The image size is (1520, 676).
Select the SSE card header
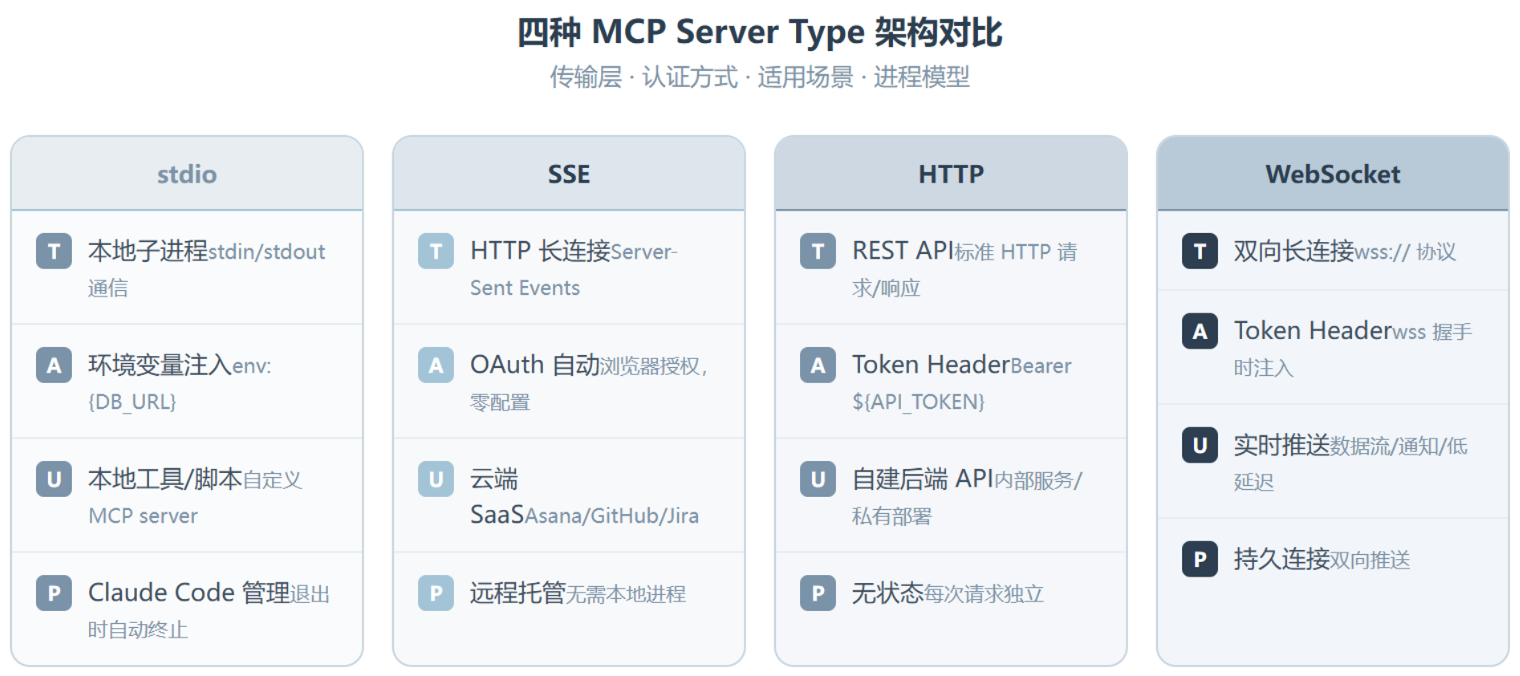click(x=569, y=174)
